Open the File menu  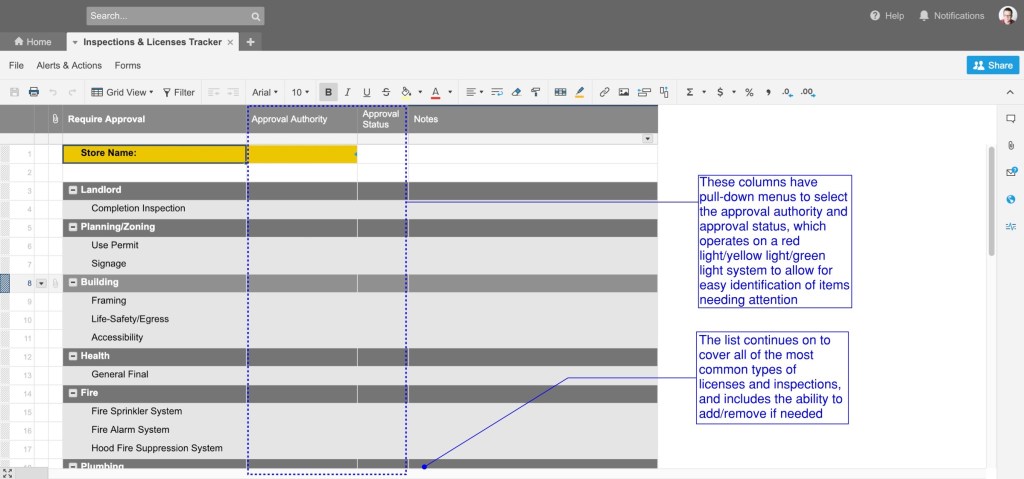[16, 65]
